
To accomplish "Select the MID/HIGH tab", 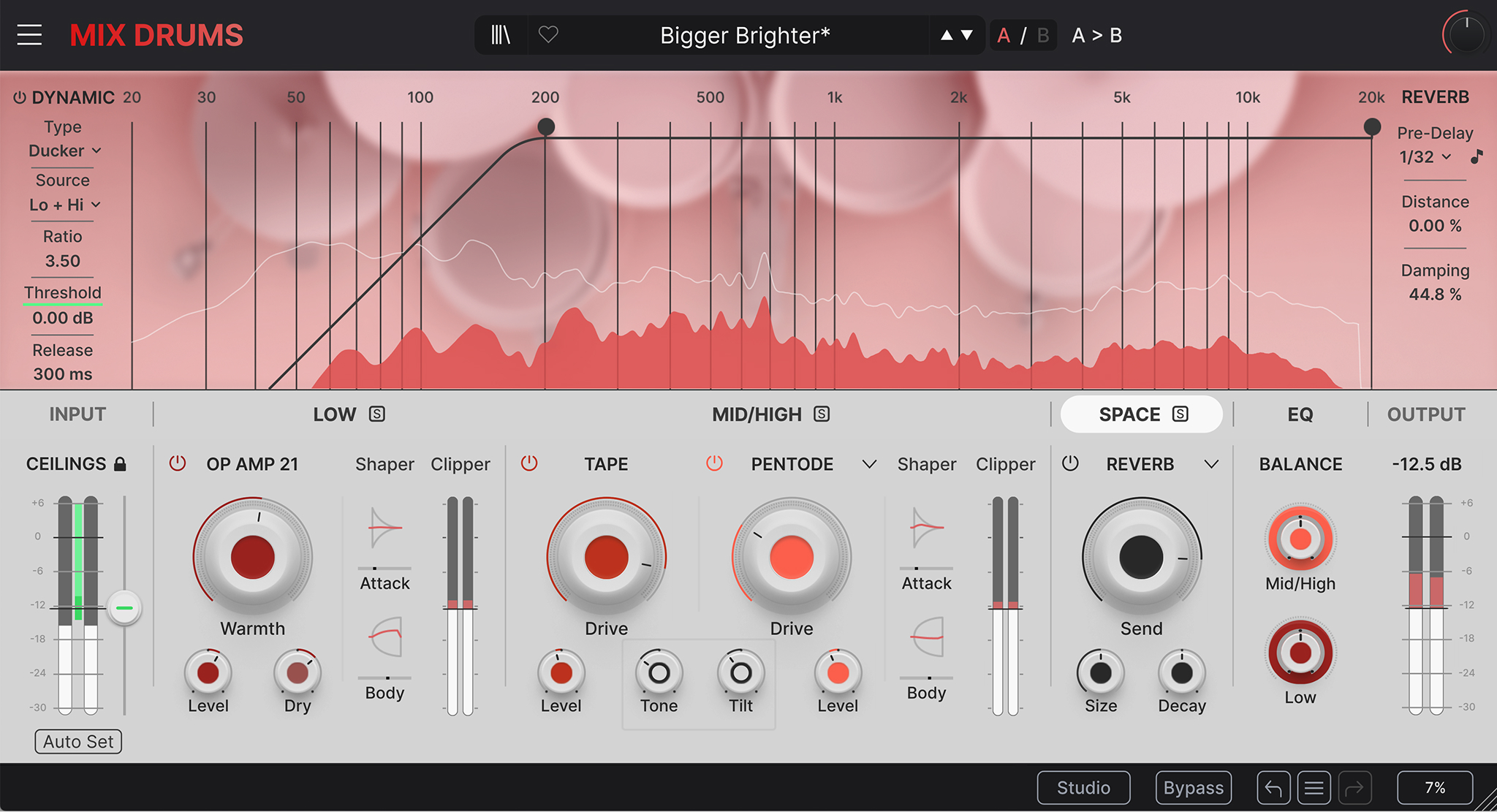I will pos(757,414).
